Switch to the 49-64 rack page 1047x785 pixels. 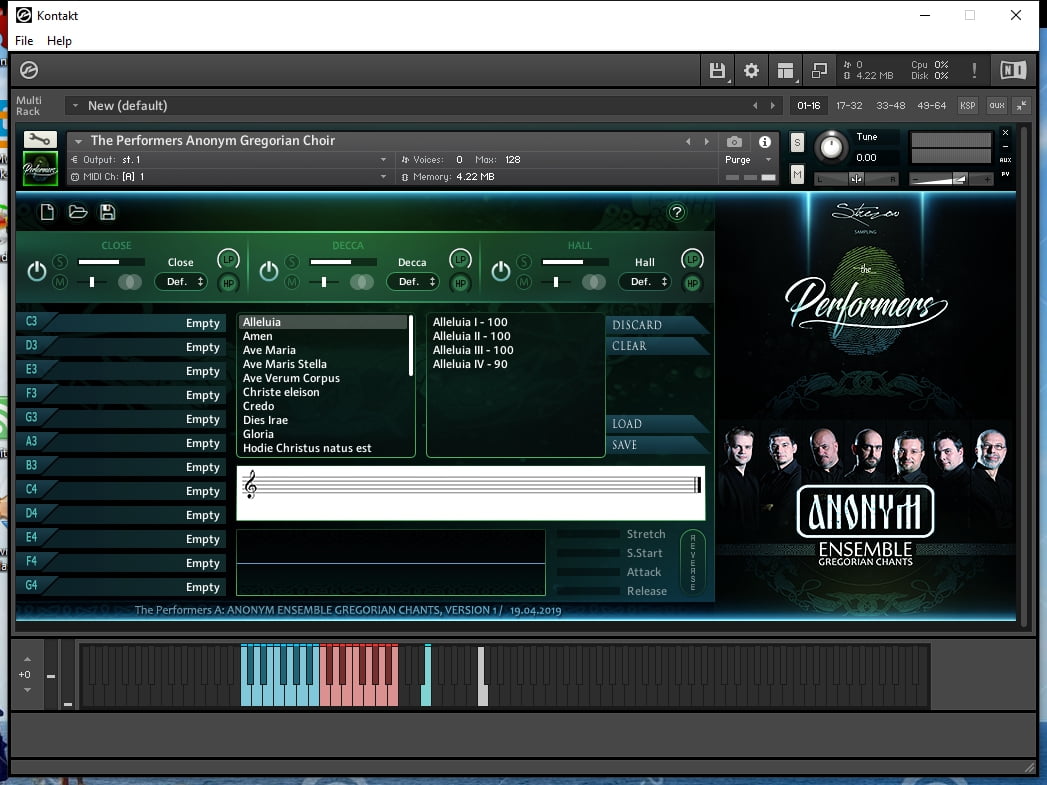pos(931,105)
